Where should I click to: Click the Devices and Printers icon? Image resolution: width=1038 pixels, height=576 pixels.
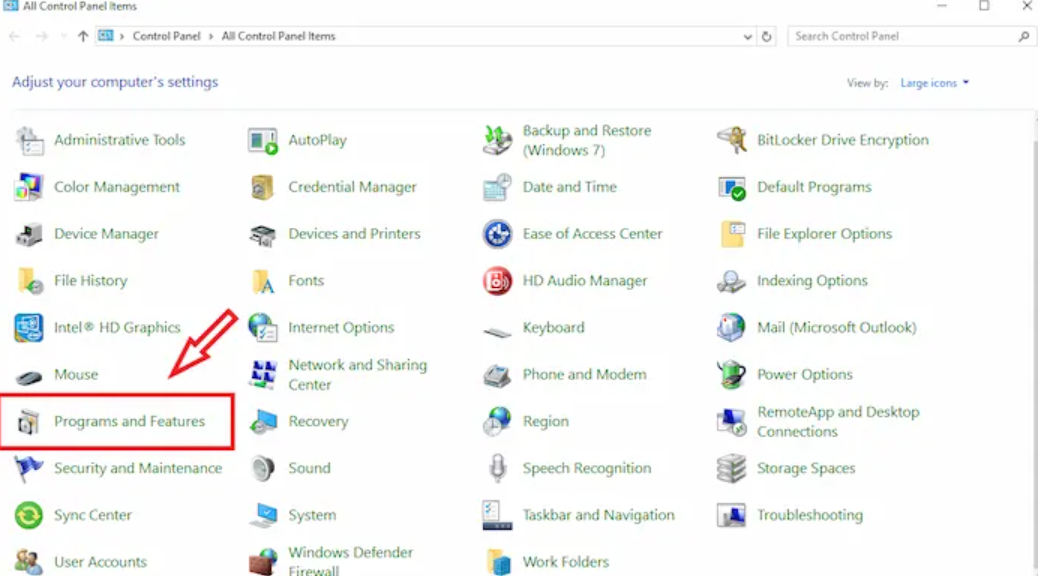pos(263,234)
